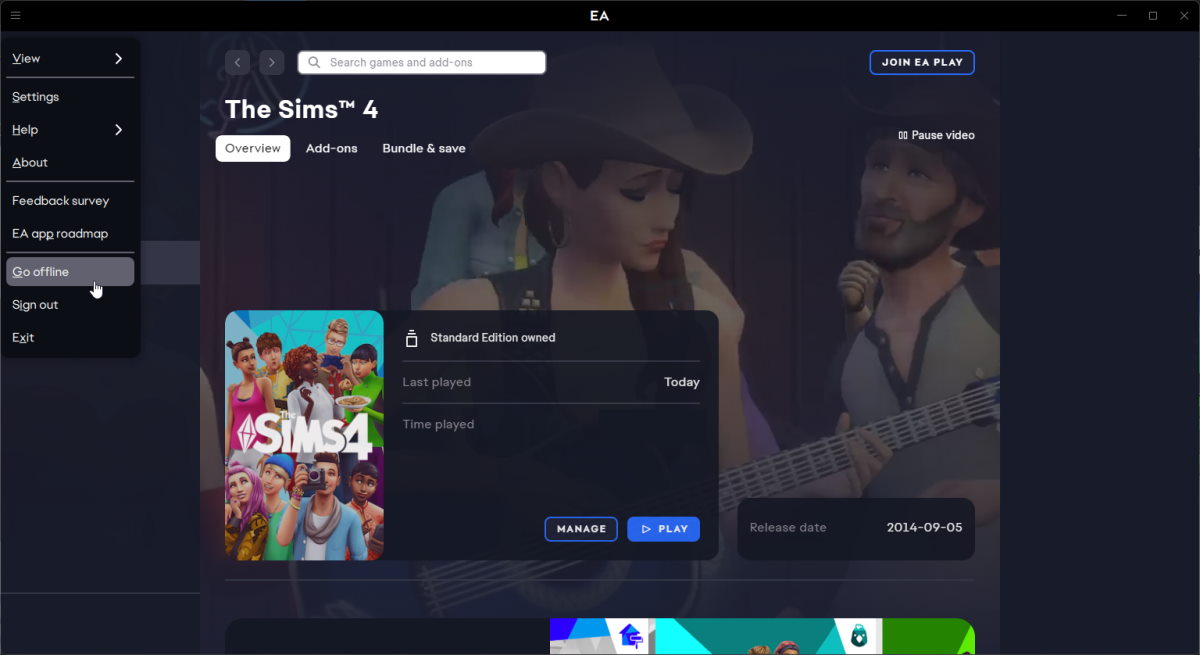Expand the Help submenu
The width and height of the screenshot is (1200, 655).
(x=69, y=130)
